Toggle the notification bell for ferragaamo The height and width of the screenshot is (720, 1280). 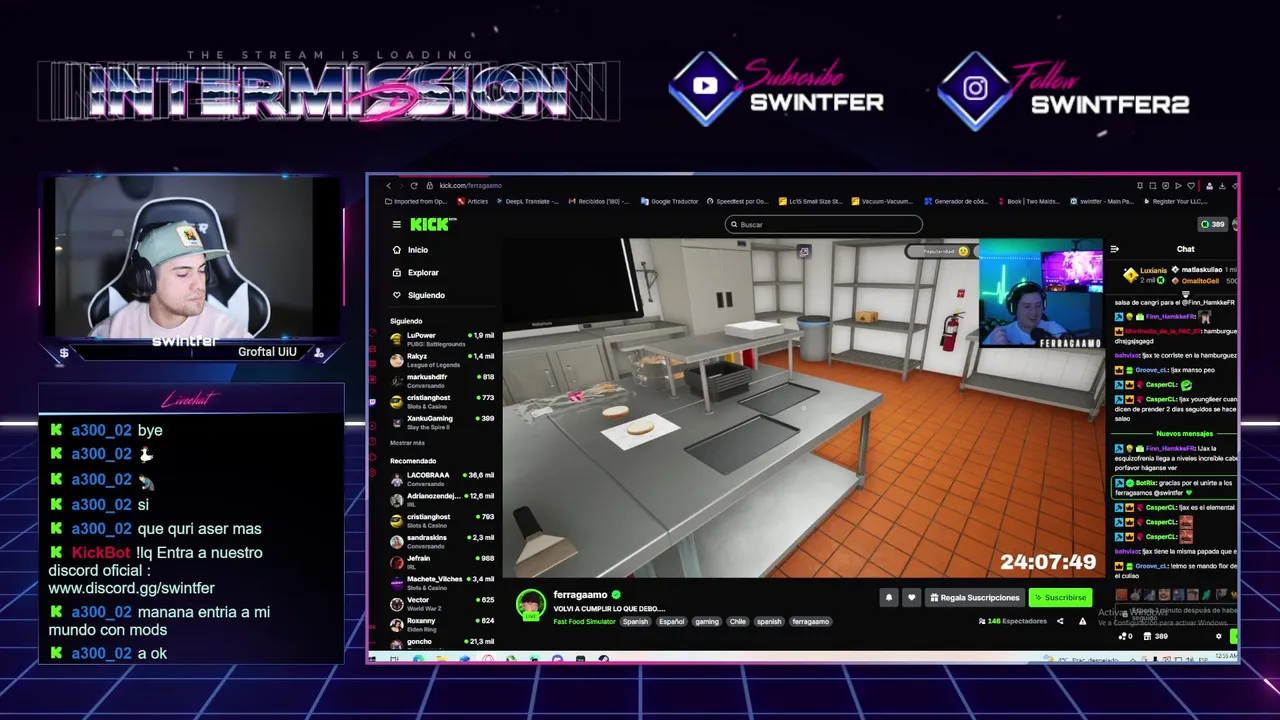pyautogui.click(x=888, y=597)
